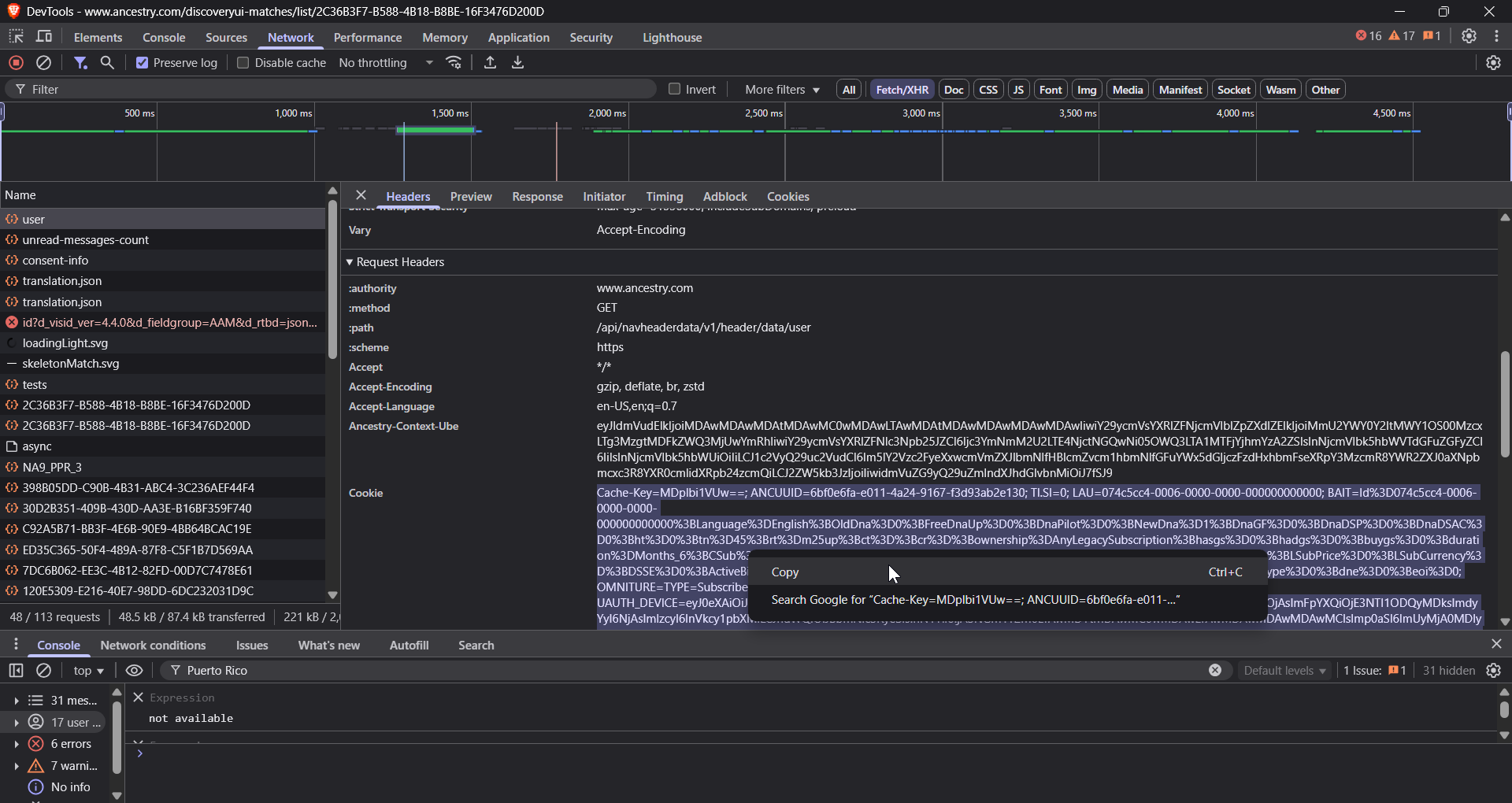Open the Application panel

coord(518,37)
